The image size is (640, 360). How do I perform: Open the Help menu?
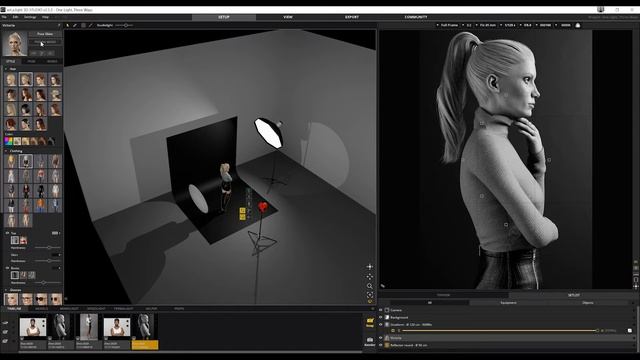coord(45,17)
